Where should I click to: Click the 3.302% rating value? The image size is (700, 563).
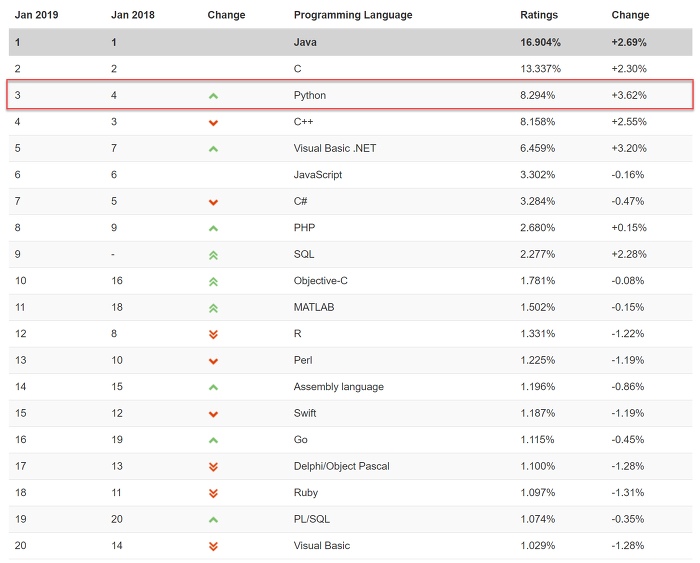(x=538, y=175)
